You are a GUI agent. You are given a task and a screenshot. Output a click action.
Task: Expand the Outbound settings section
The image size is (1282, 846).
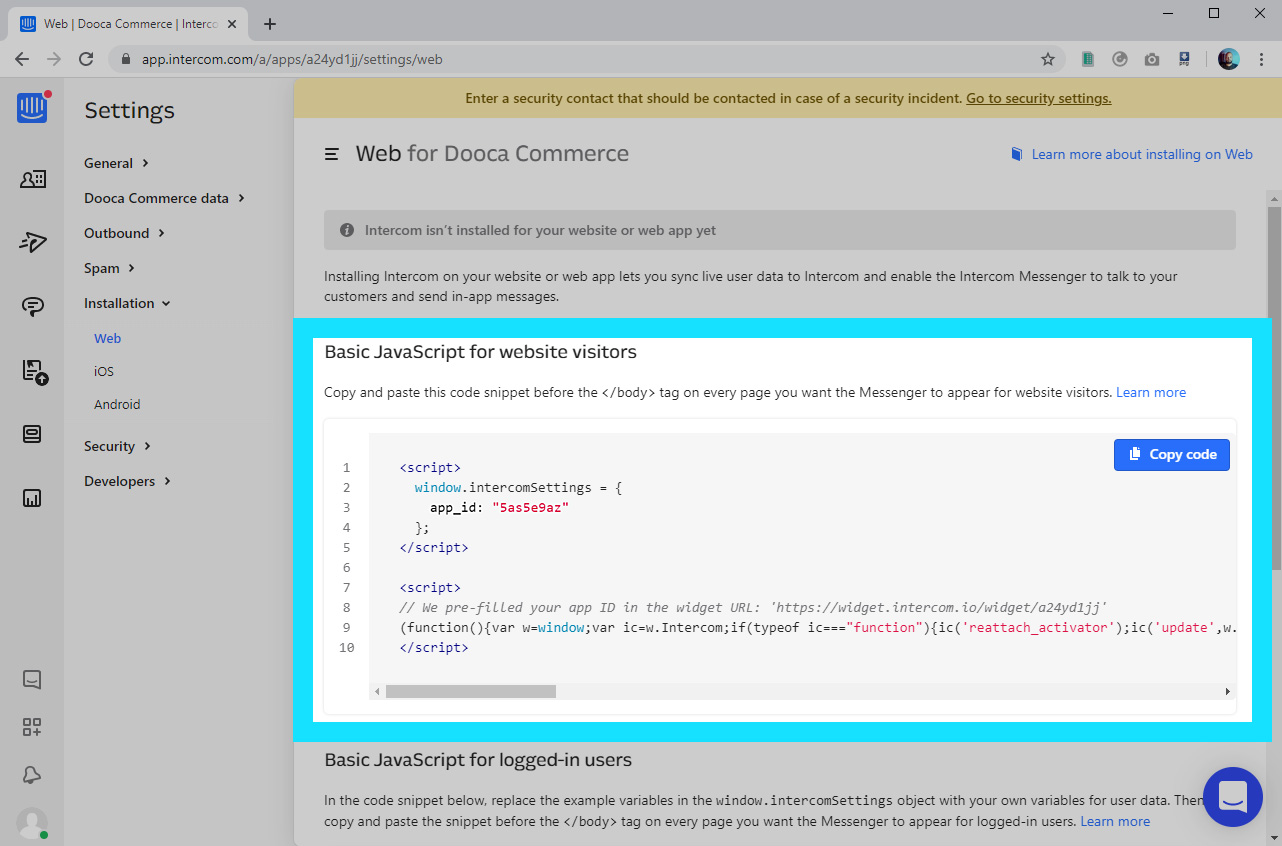125,233
